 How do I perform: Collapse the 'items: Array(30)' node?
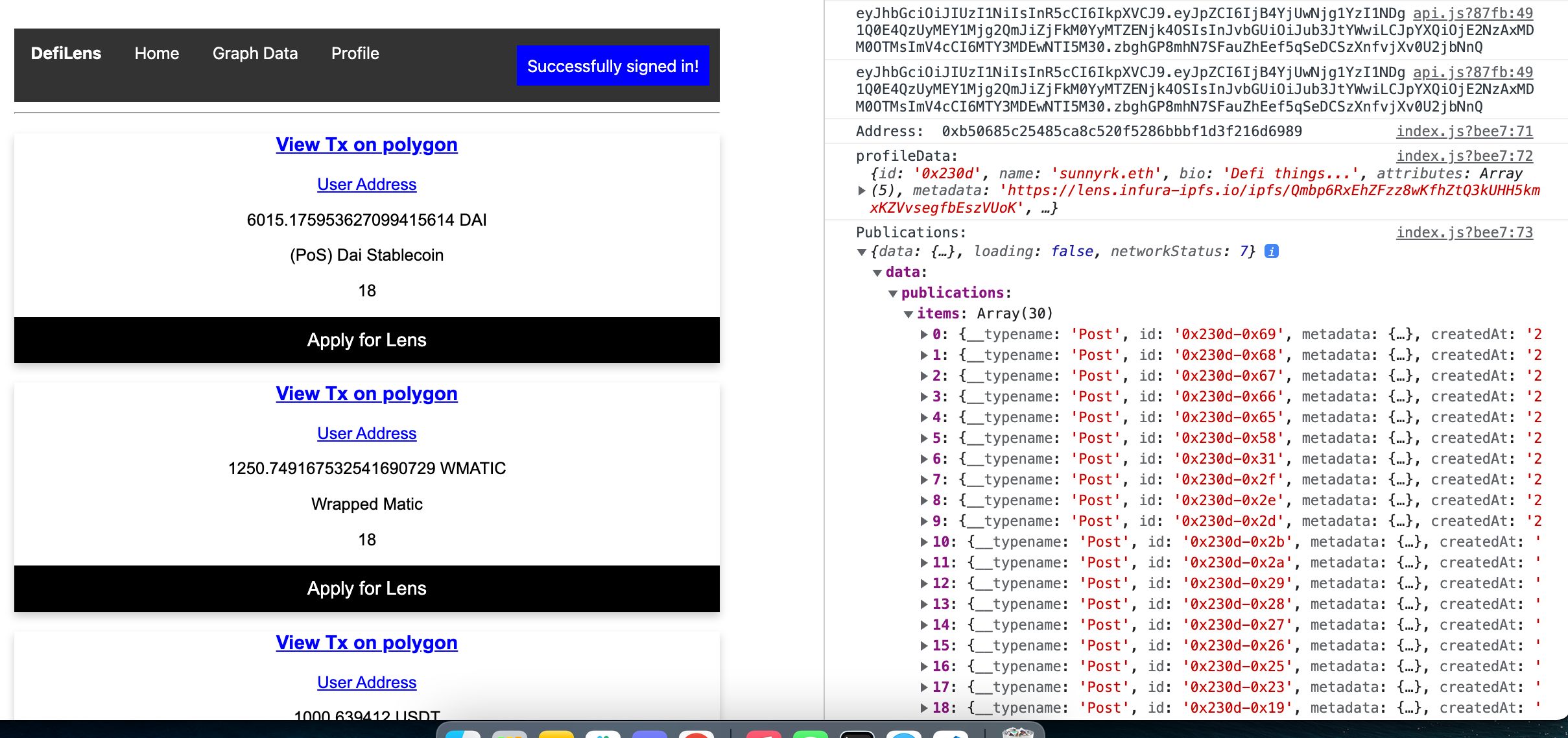[909, 314]
